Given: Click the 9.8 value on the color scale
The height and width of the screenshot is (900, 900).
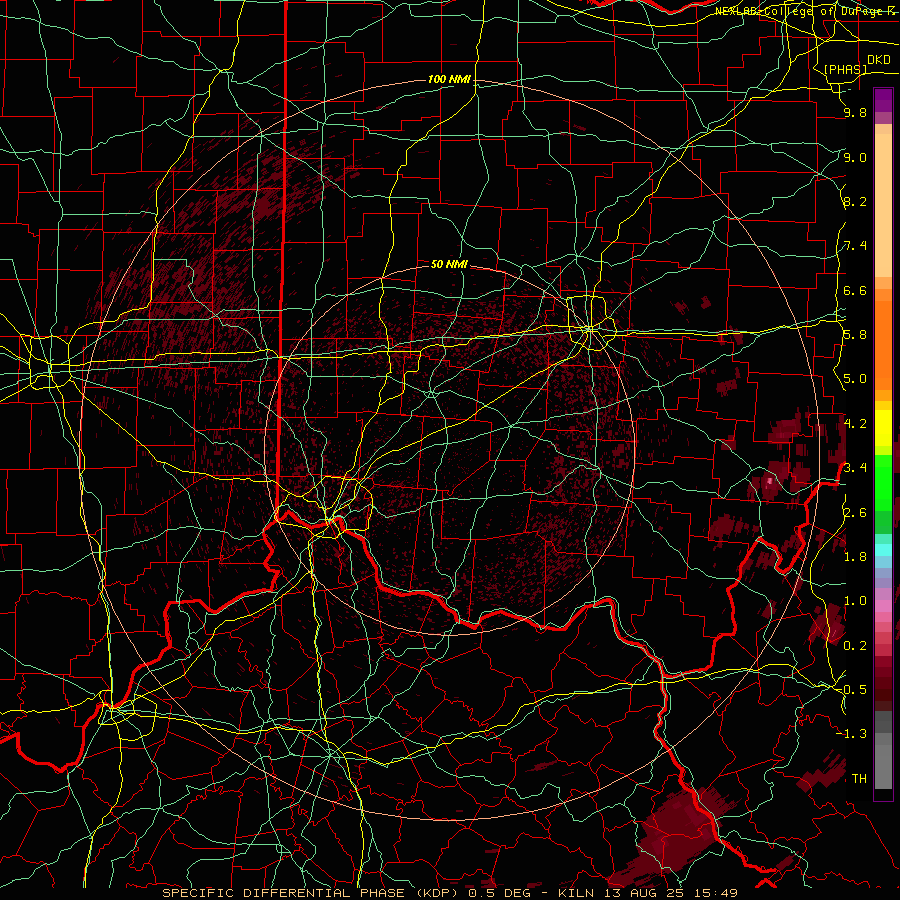Looking at the screenshot, I should 855,112.
